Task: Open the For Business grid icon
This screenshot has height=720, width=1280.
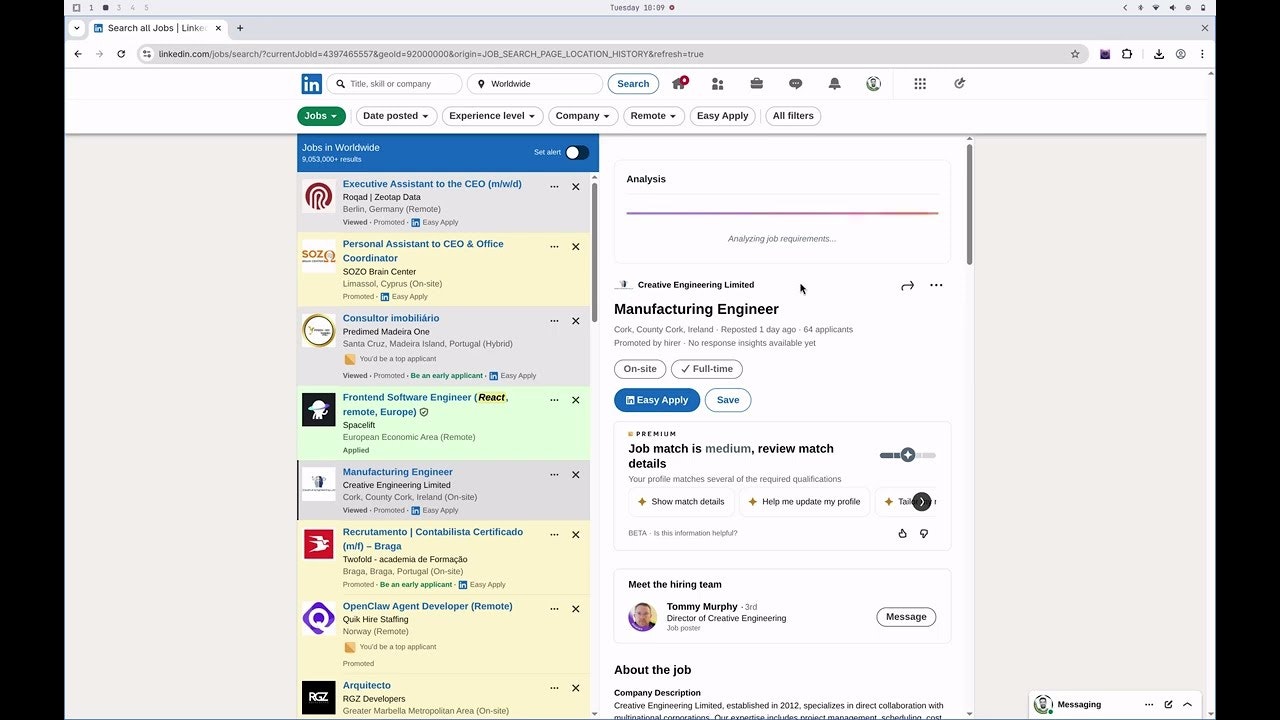Action: point(919,84)
